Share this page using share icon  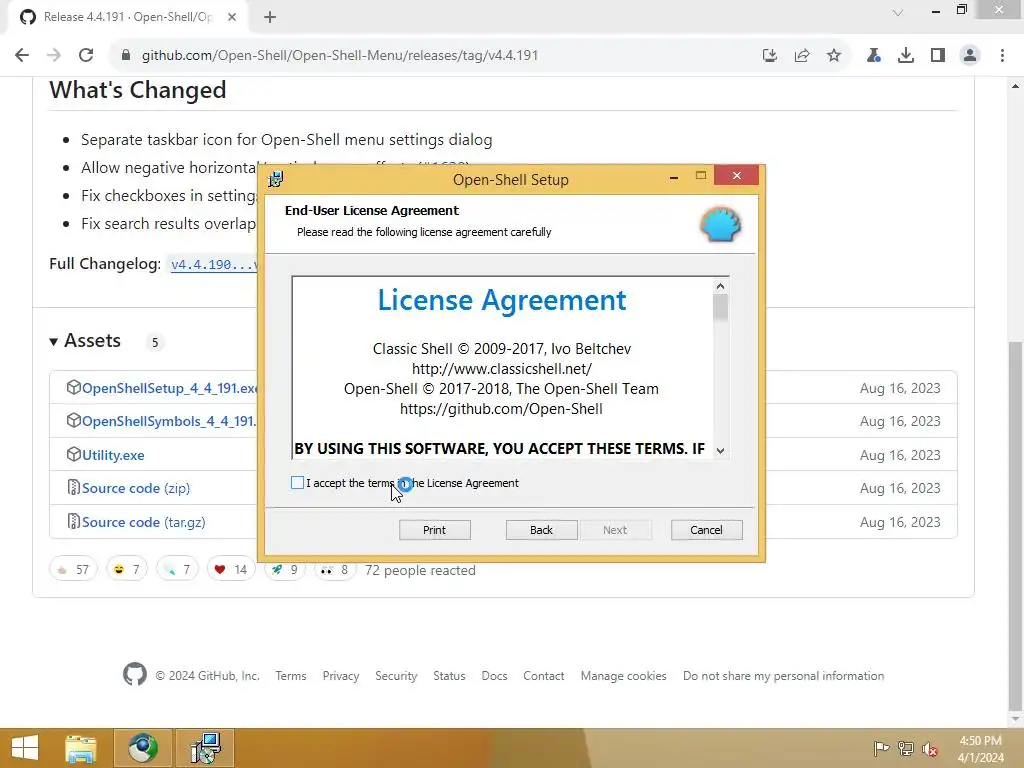click(802, 56)
